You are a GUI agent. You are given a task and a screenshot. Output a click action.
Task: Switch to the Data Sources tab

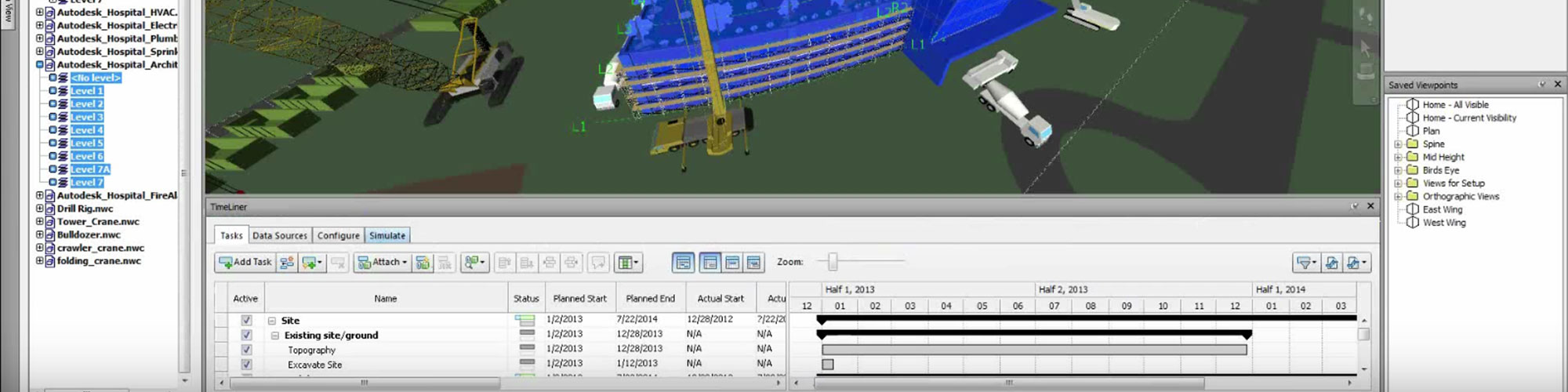tap(280, 235)
